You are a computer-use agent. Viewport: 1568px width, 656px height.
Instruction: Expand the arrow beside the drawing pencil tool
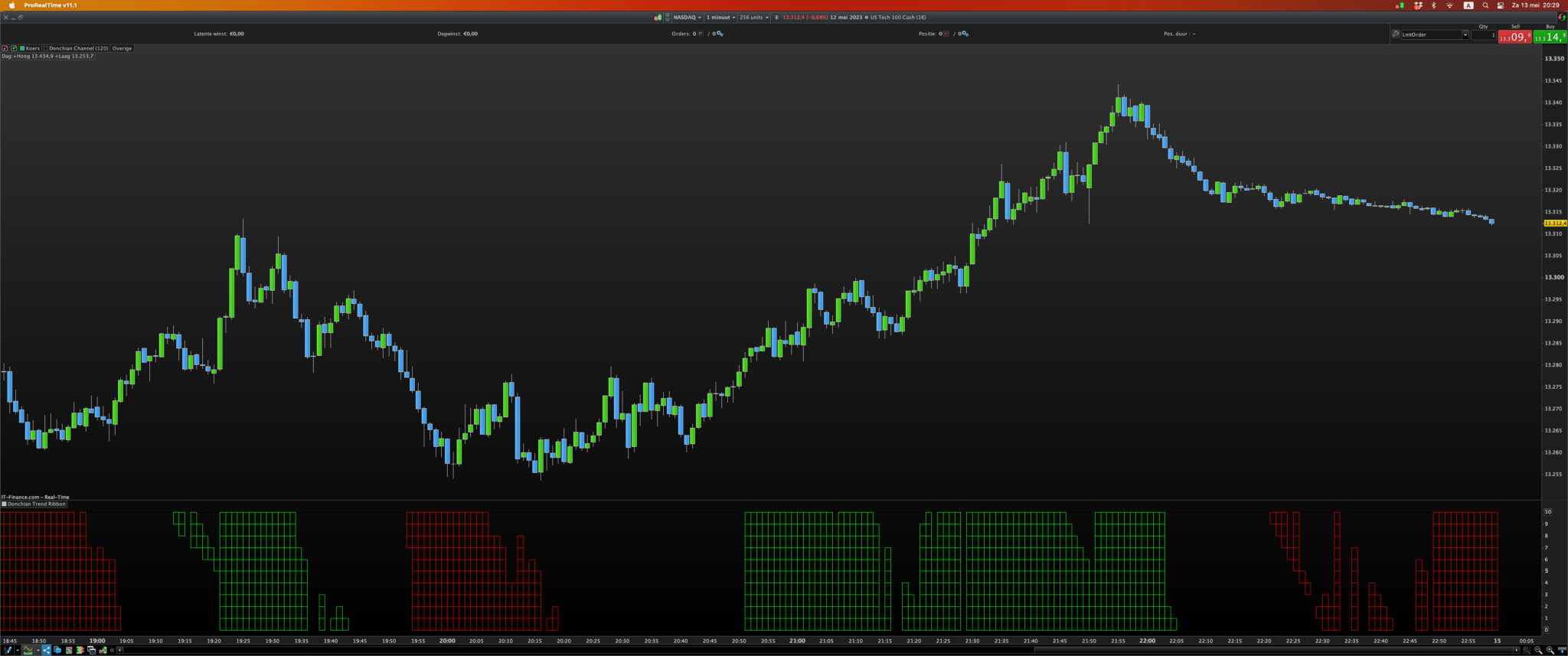click(17, 650)
